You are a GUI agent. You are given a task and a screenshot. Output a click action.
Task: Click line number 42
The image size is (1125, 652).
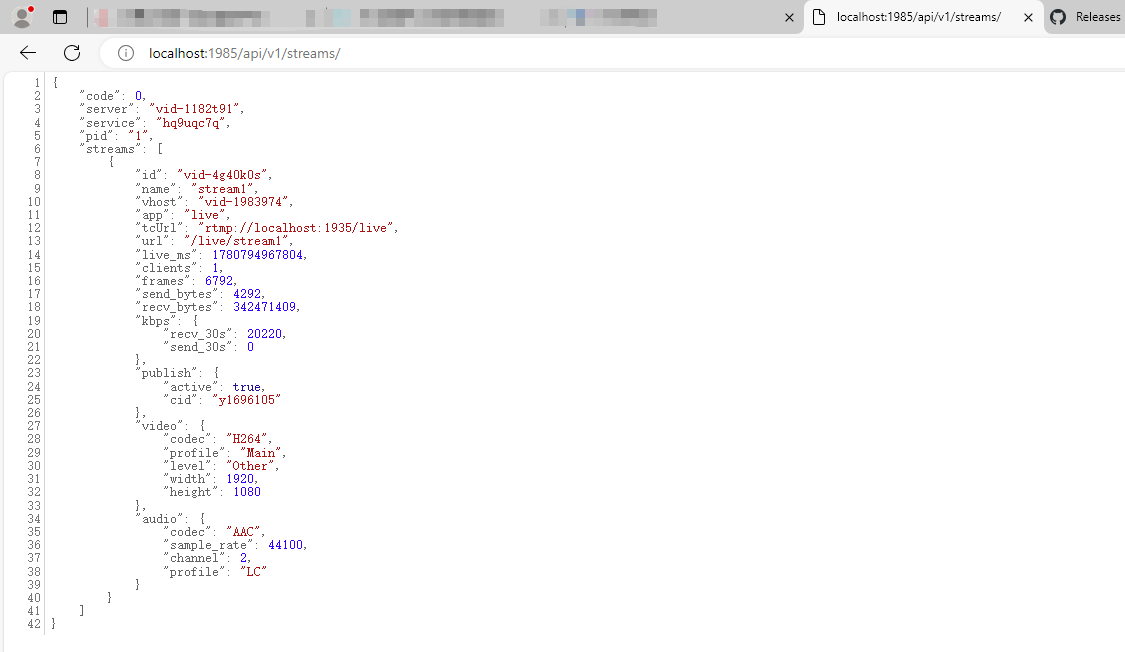coord(34,624)
